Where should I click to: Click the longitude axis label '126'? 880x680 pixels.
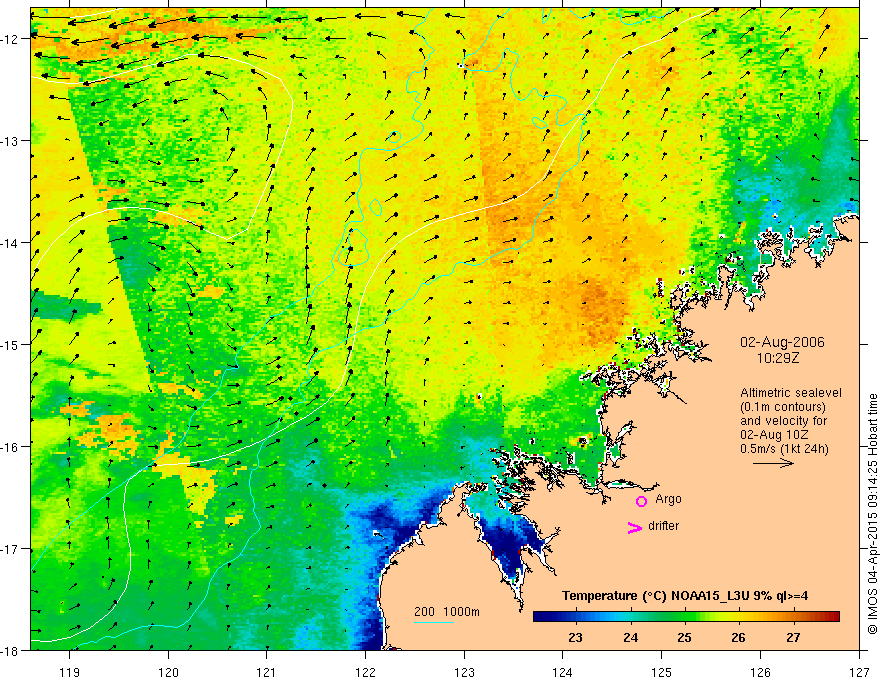tap(760, 672)
